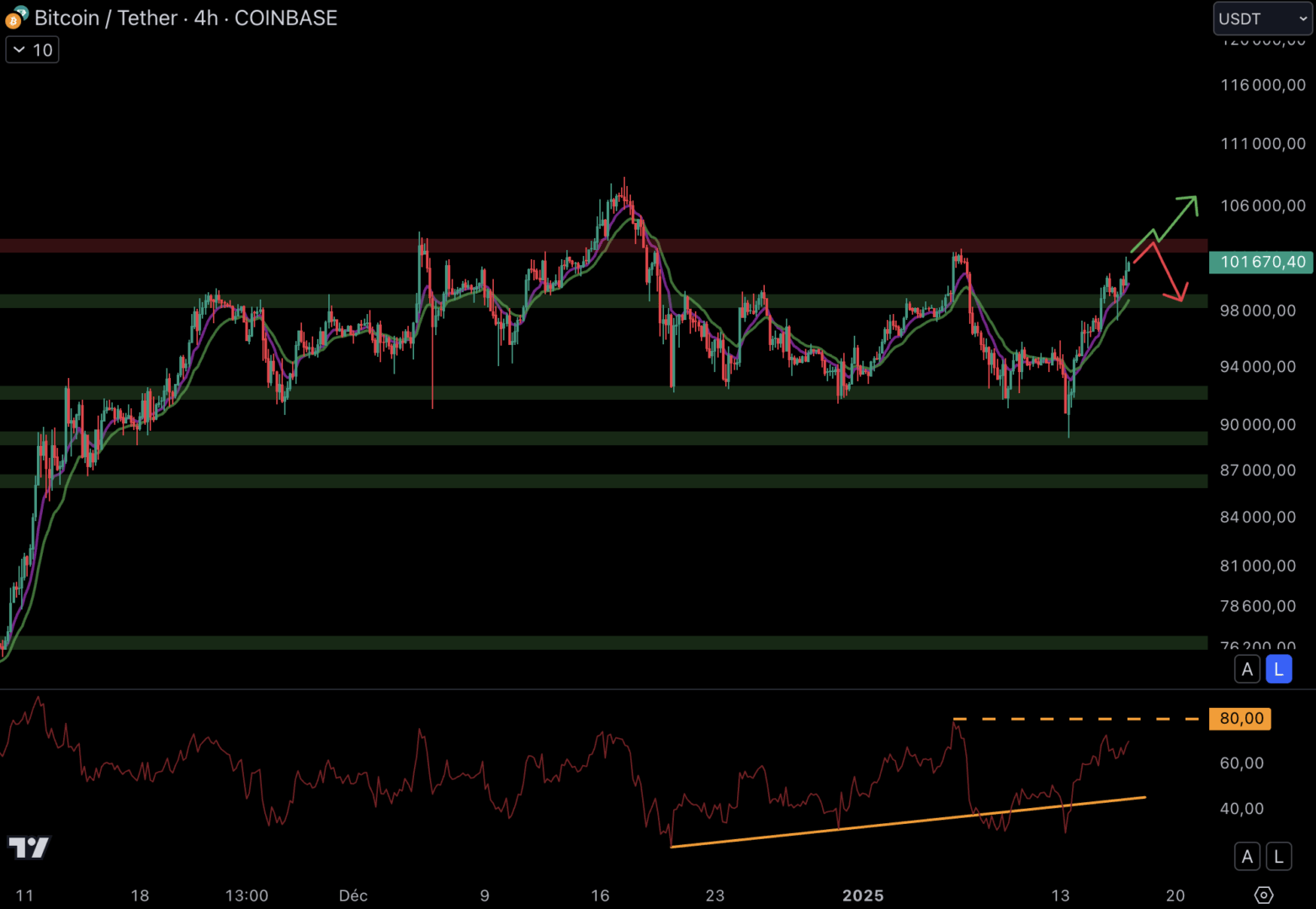Expand the indicator legend showing 10

[x=32, y=50]
